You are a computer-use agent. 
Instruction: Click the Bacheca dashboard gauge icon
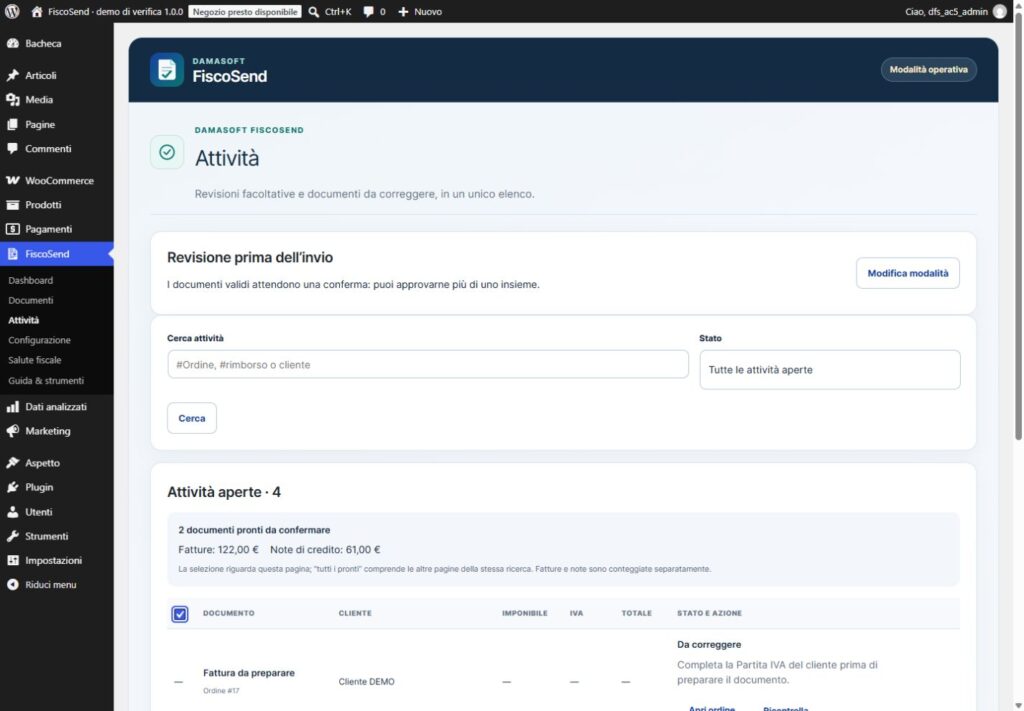point(12,44)
